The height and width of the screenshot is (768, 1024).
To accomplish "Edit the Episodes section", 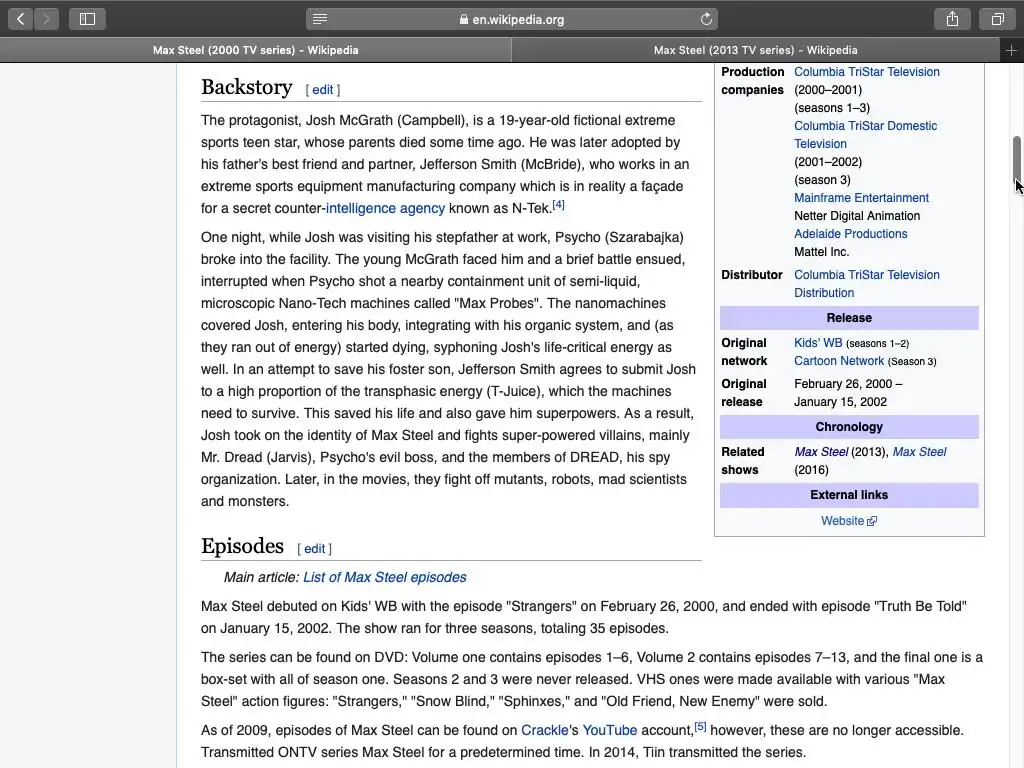I will 314,549.
